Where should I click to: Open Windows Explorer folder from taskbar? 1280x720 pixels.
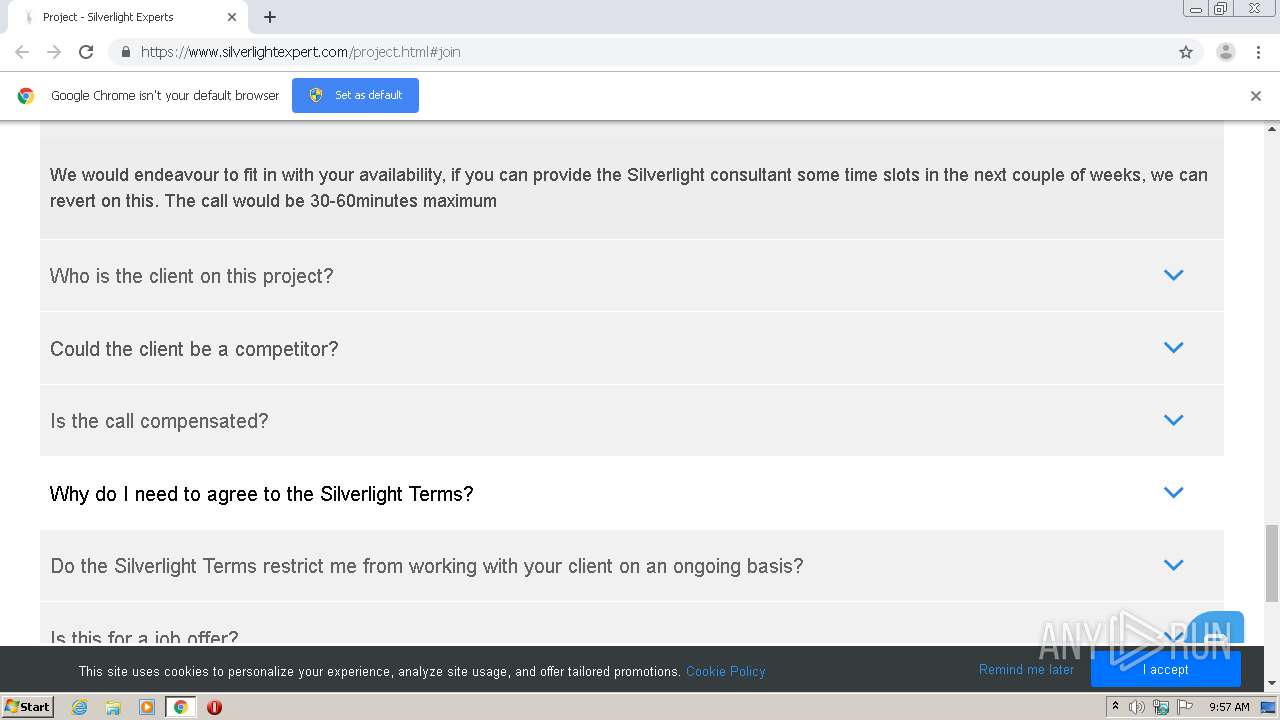click(113, 707)
